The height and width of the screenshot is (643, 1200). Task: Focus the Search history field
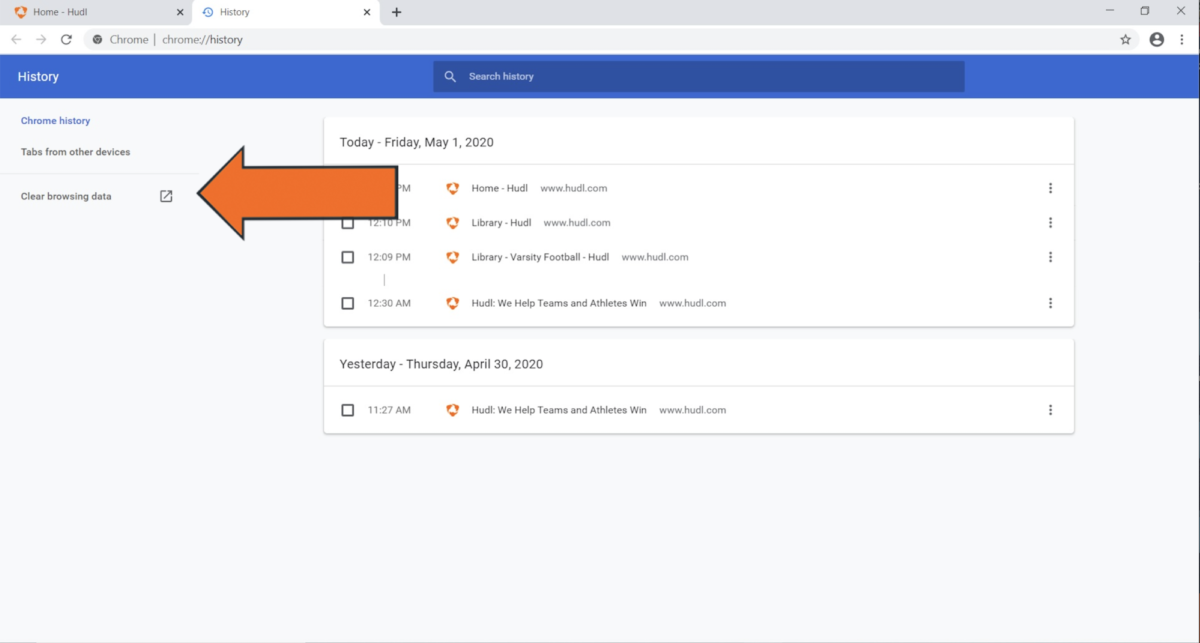(x=699, y=76)
